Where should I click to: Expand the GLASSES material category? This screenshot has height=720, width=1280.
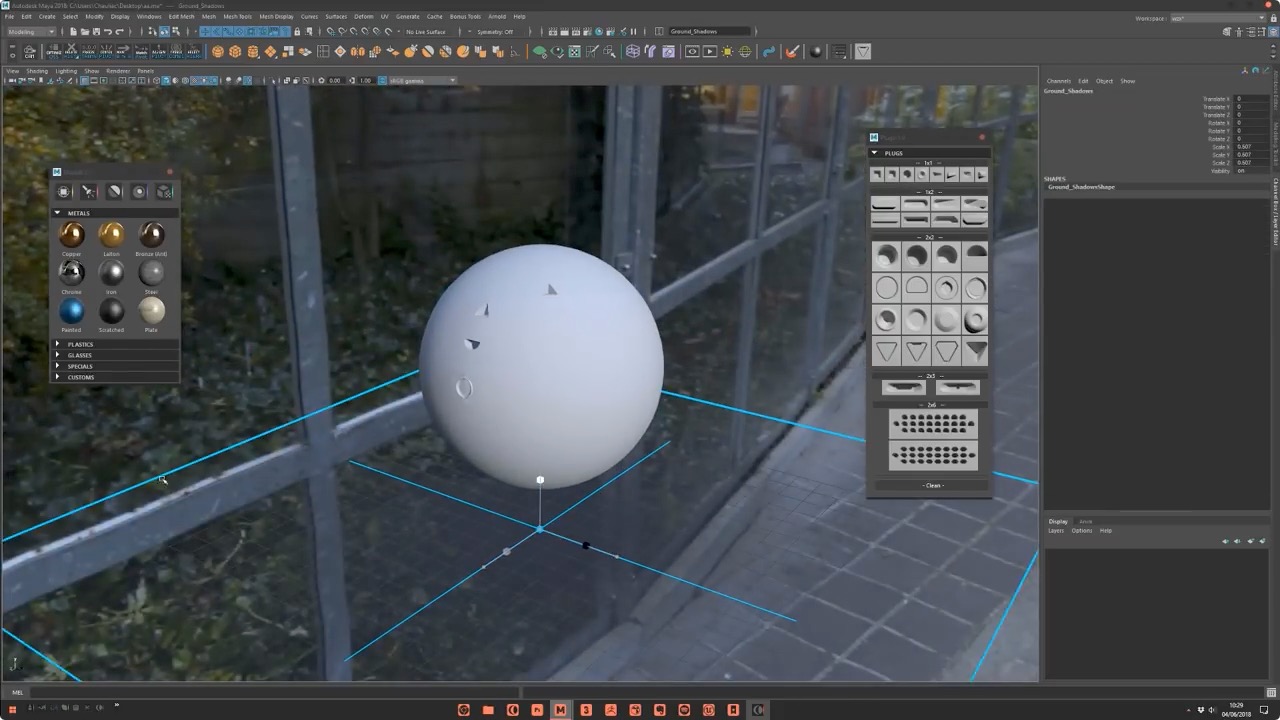[80, 355]
